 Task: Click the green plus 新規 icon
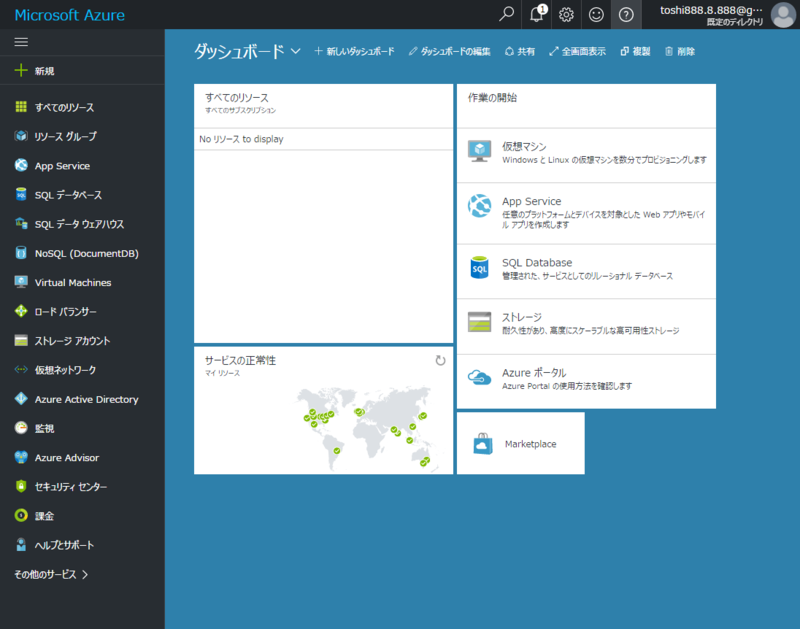tap(20, 70)
